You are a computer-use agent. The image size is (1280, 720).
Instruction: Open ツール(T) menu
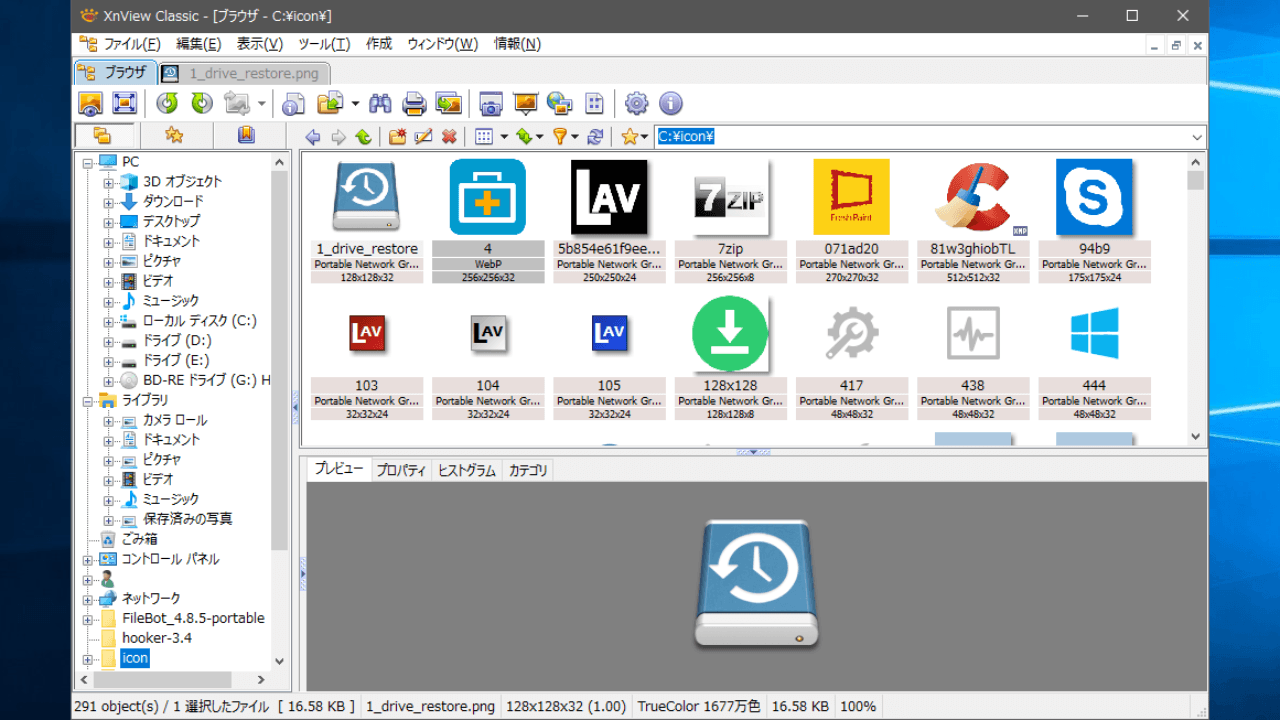tap(324, 44)
